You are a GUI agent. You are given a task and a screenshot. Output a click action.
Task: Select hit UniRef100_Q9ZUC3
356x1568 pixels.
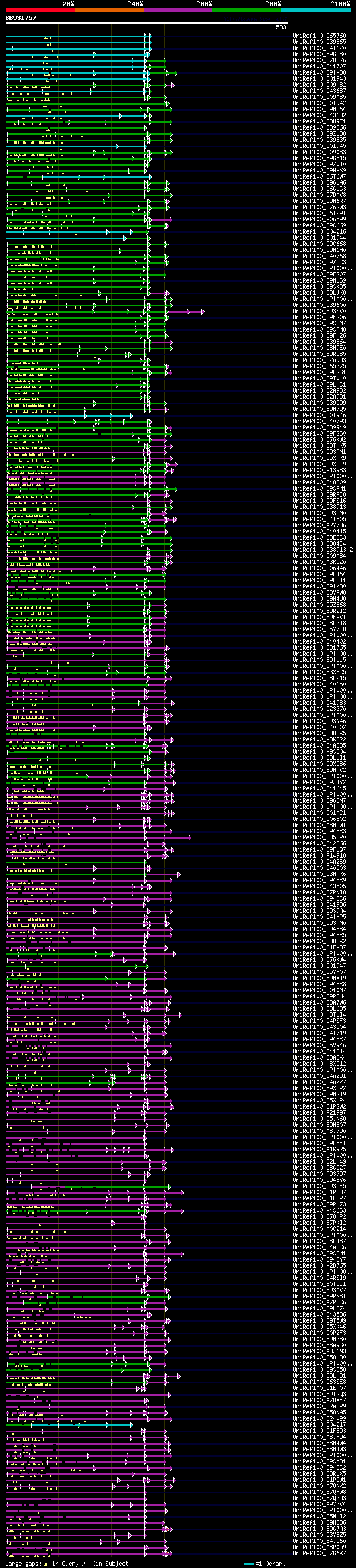319,263
